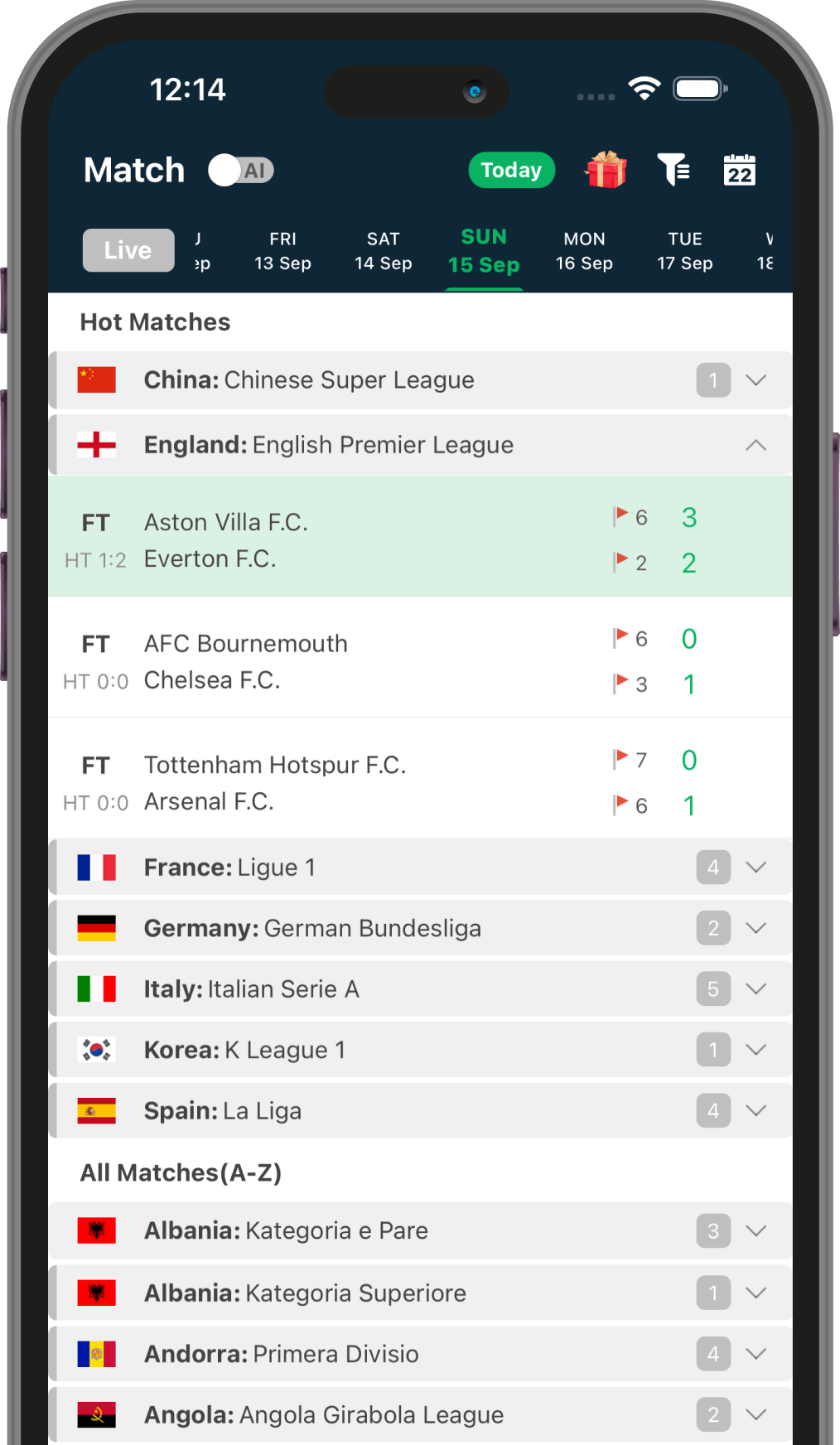Tap the Korea flag icon
This screenshot has width=840, height=1445.
[x=96, y=1050]
